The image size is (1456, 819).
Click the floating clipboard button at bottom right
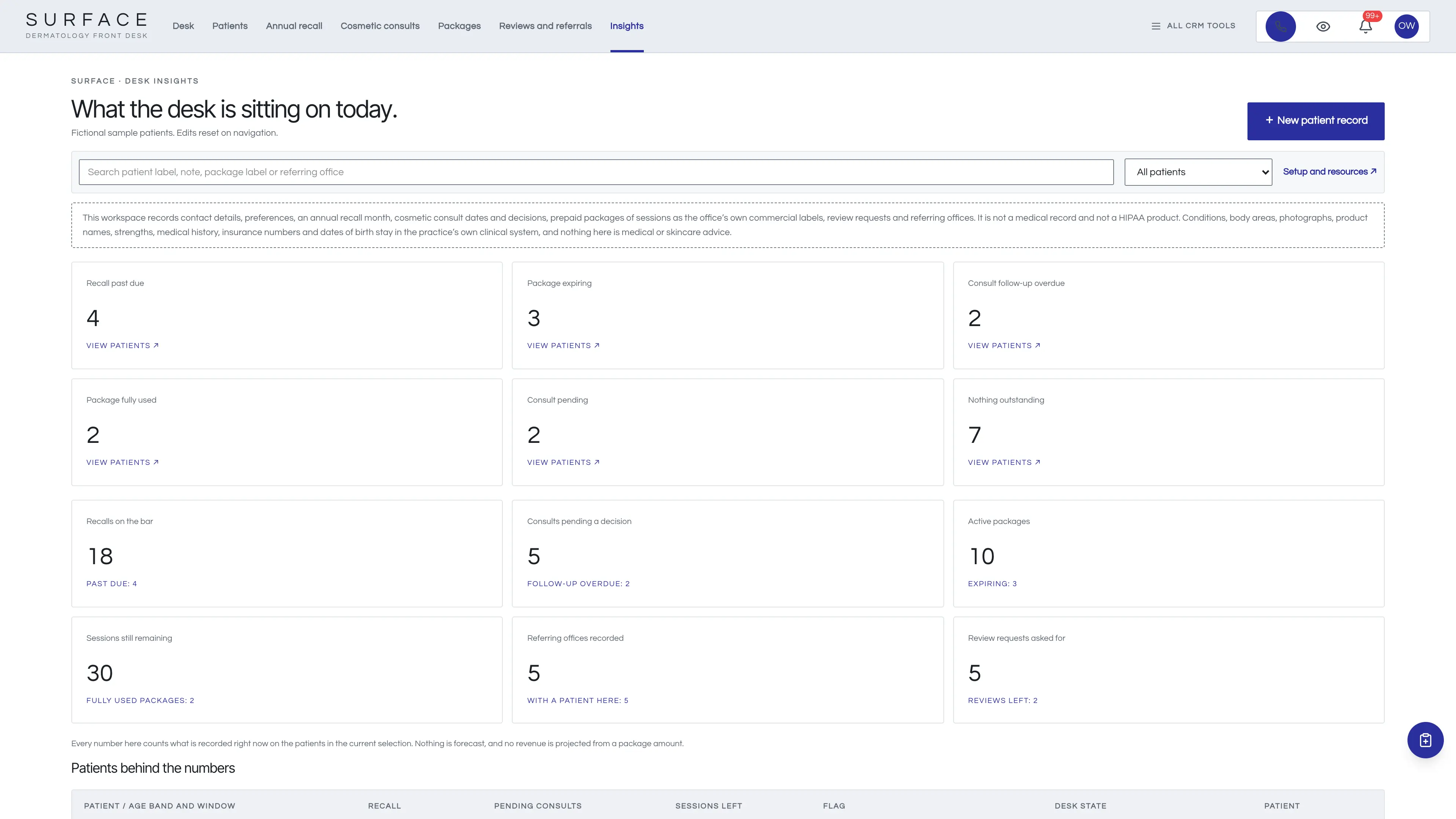(1425, 740)
